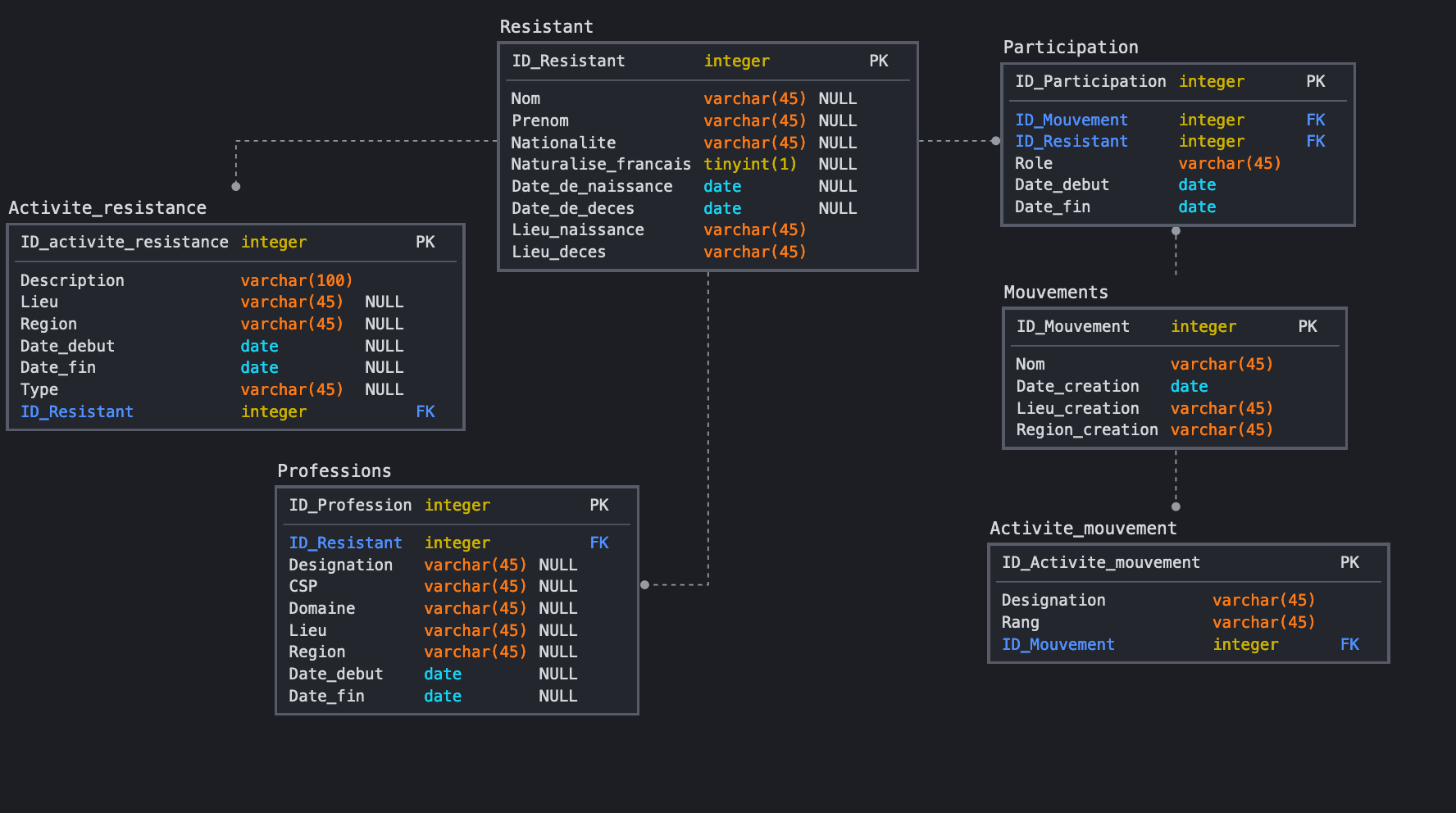The height and width of the screenshot is (813, 1456).
Task: Select the CSP column
Action: 457,586
